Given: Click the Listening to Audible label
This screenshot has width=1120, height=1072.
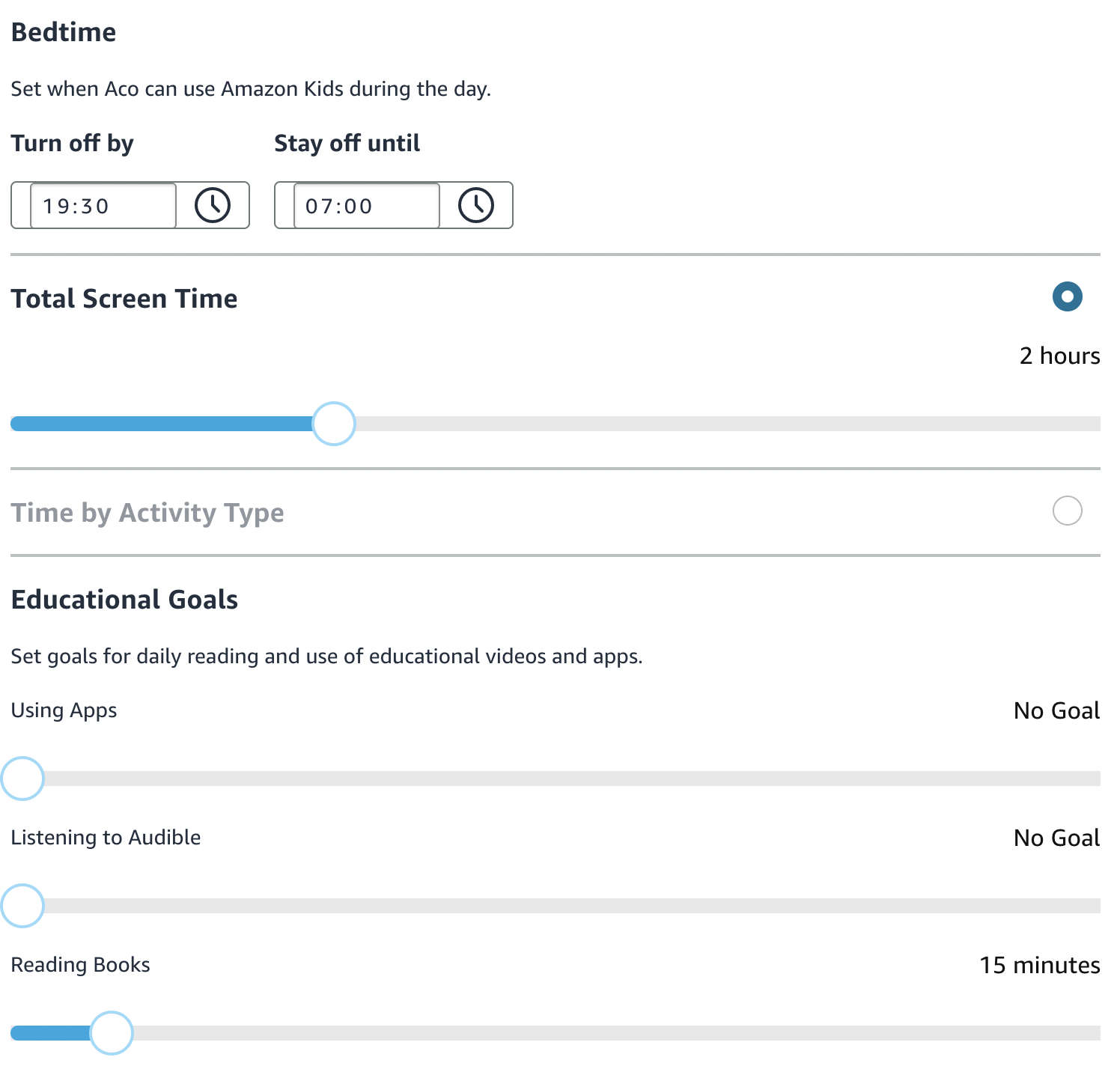Looking at the screenshot, I should point(106,838).
